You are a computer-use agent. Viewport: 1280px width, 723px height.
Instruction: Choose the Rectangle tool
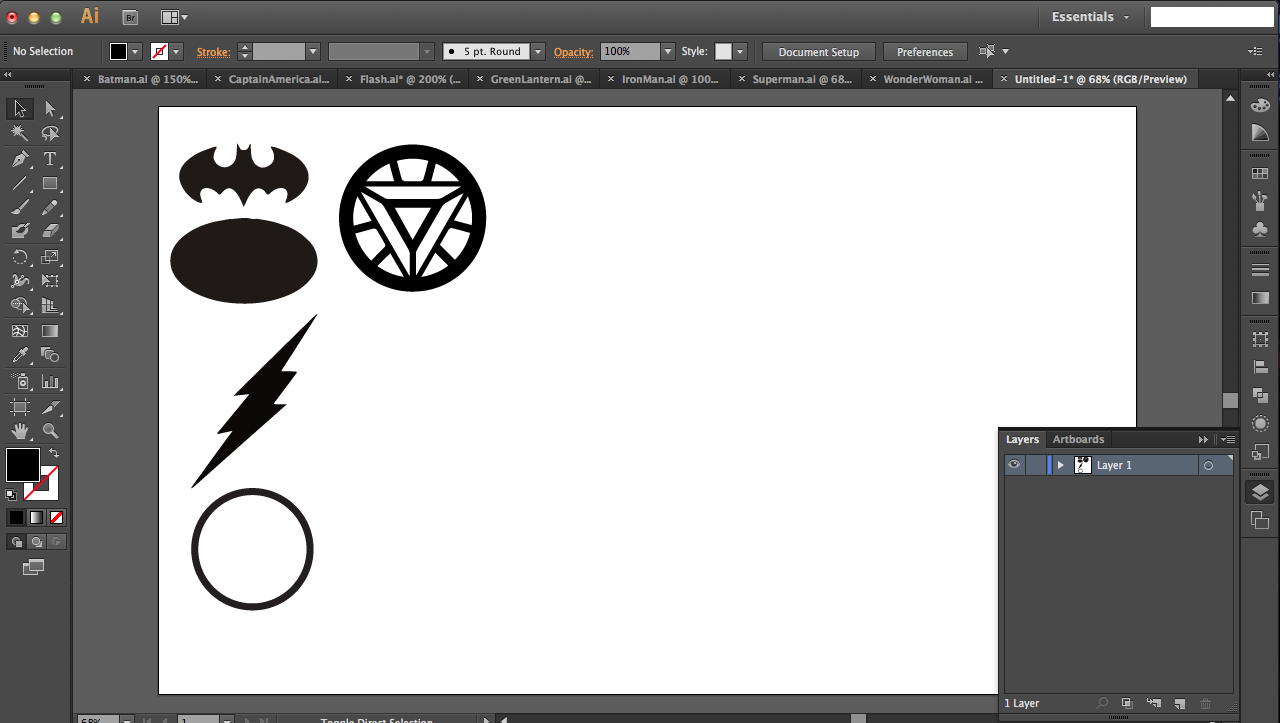click(50, 184)
